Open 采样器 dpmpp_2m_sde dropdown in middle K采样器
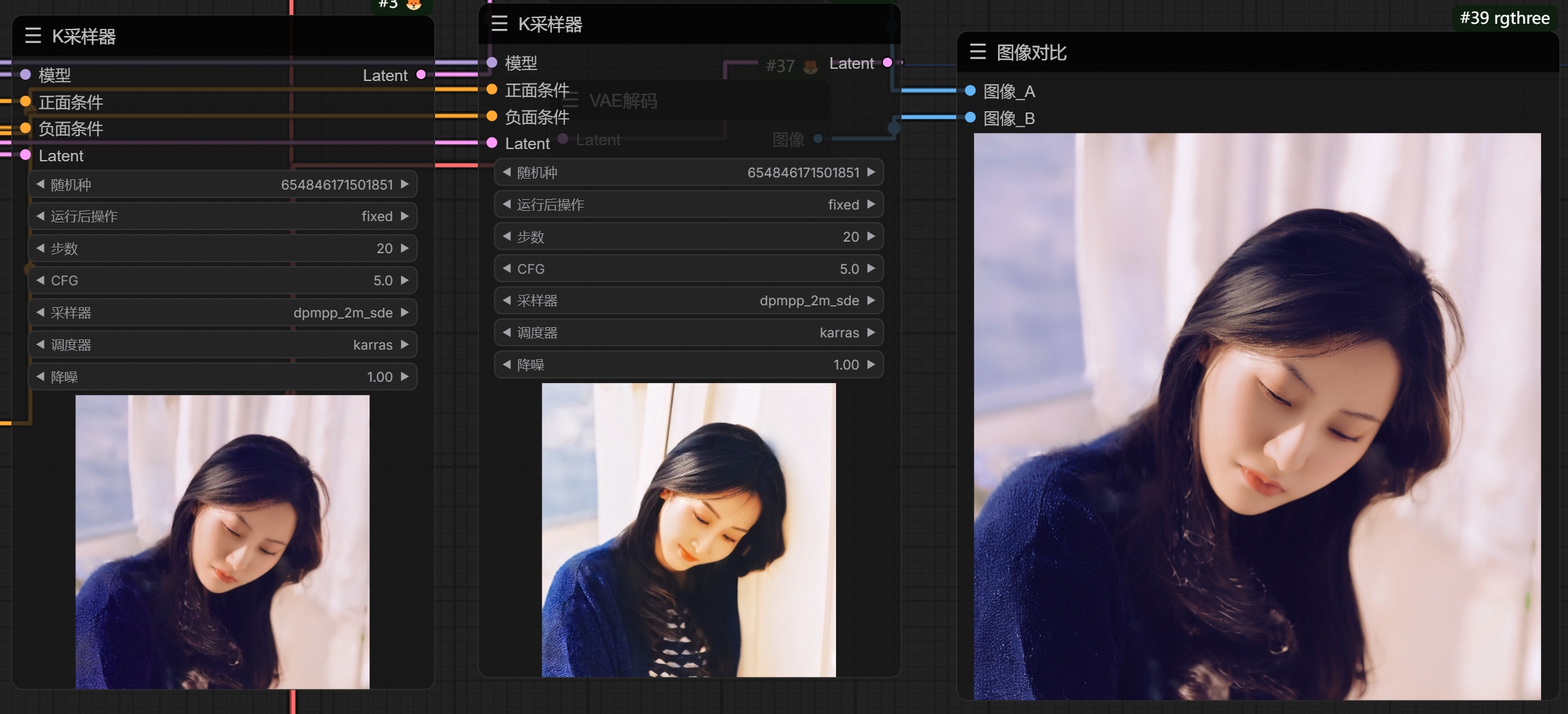1568x714 pixels. click(689, 300)
